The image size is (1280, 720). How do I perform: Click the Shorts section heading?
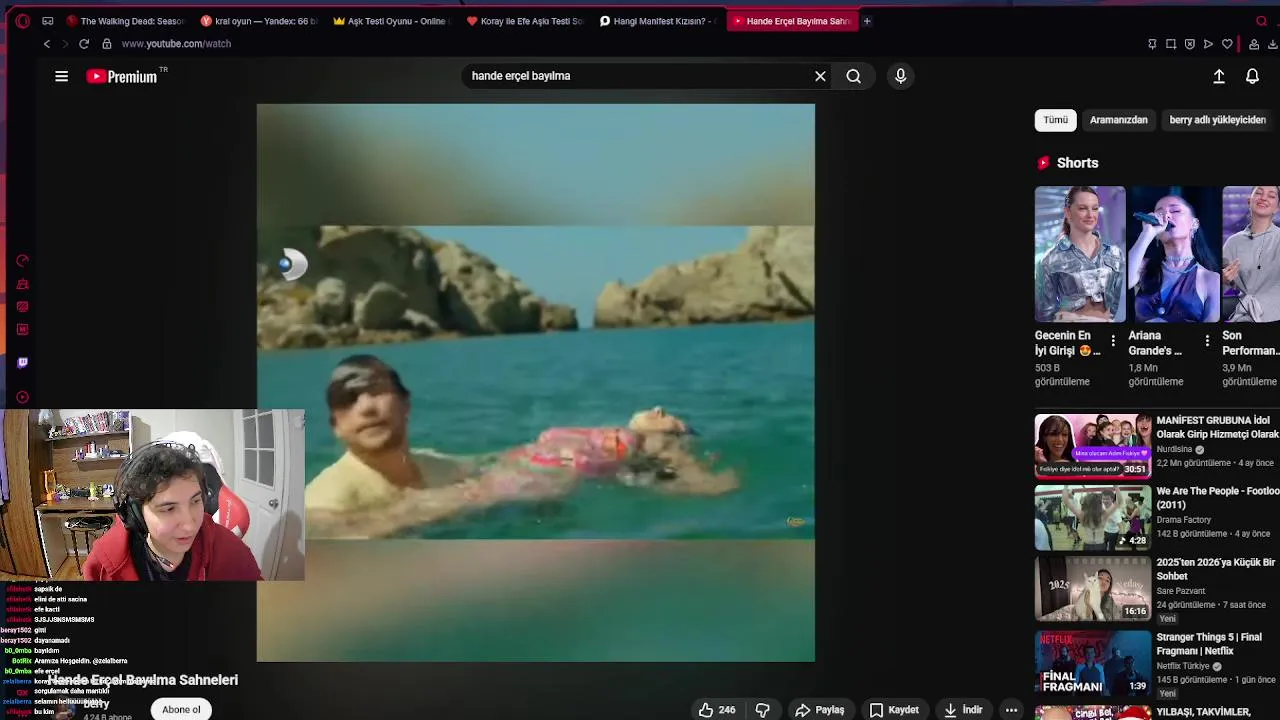click(1077, 163)
